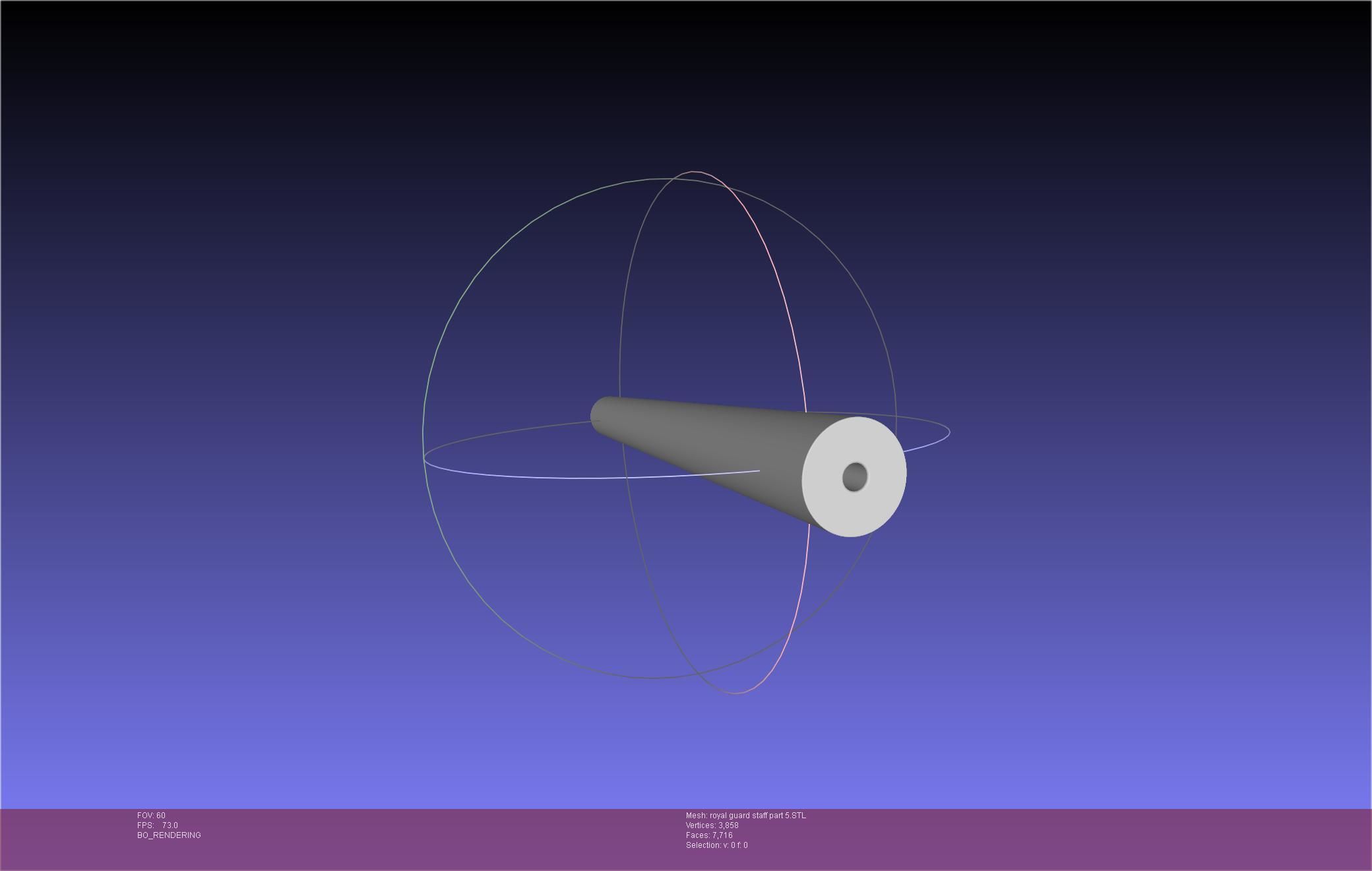Click right tip of the blue trackball ring
Viewport: 1372px width, 871px height.
pos(949,432)
